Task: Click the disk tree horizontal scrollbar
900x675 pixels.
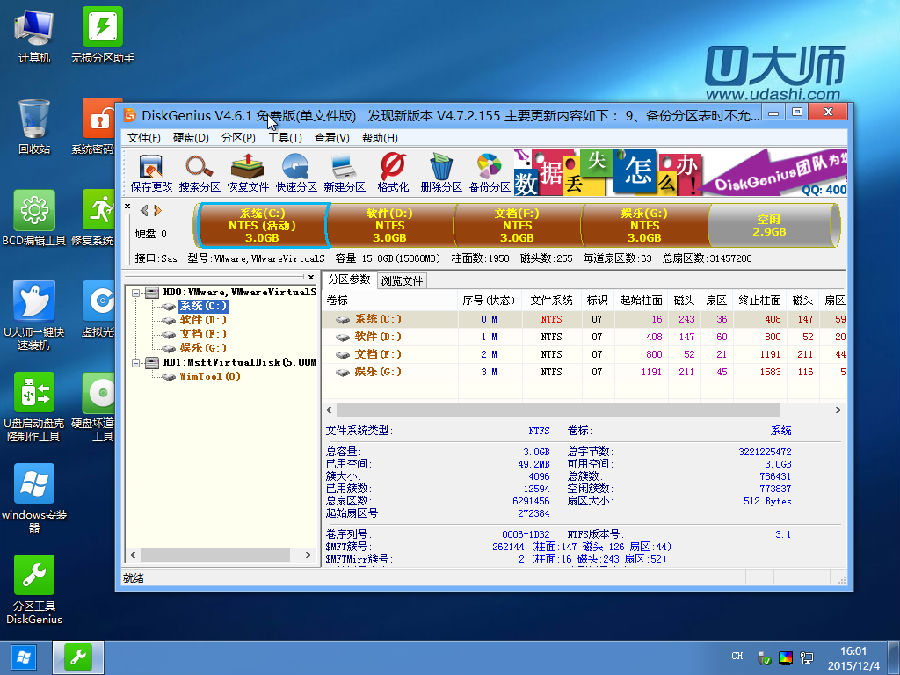Action: click(x=215, y=555)
